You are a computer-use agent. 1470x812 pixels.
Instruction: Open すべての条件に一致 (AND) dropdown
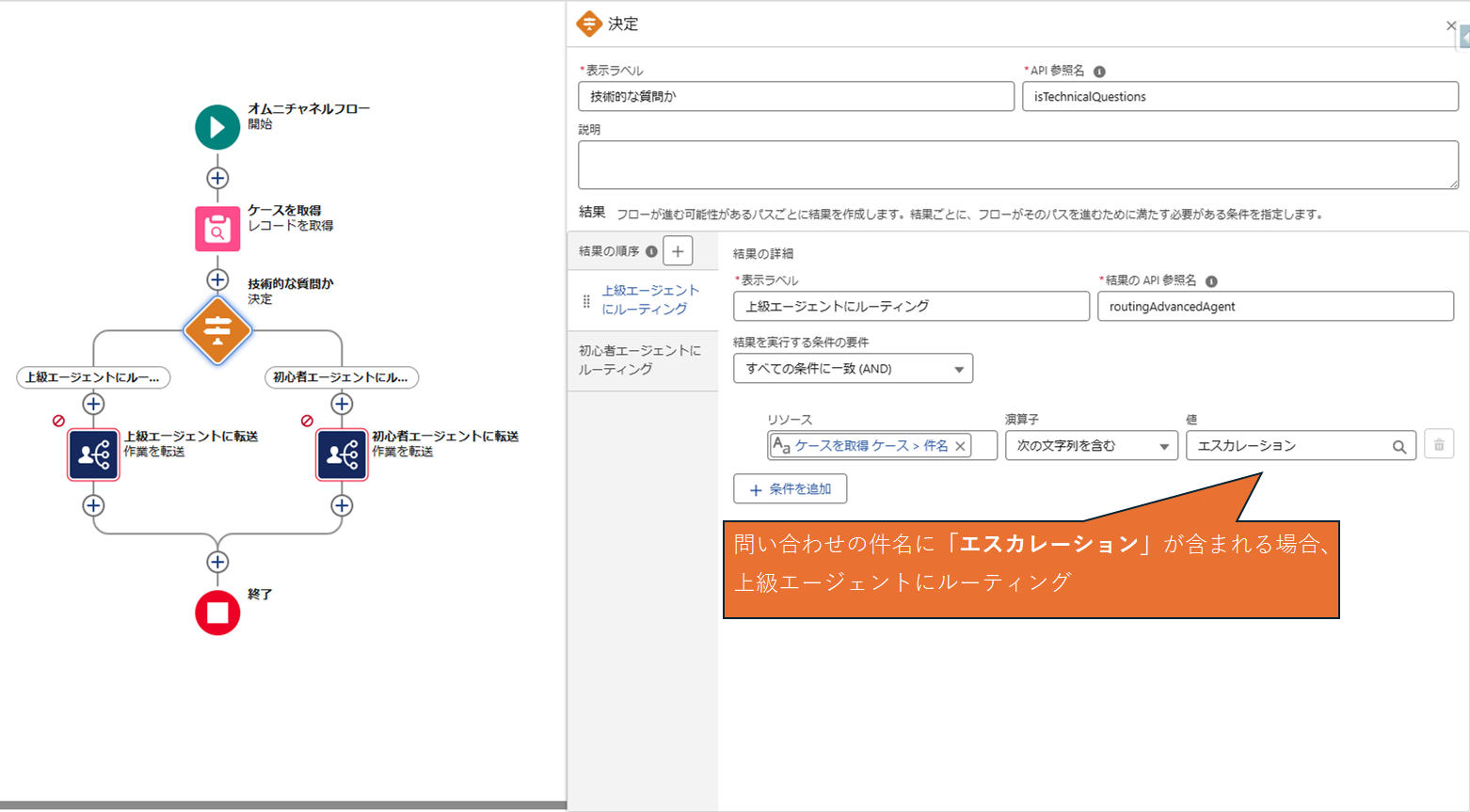point(853,369)
